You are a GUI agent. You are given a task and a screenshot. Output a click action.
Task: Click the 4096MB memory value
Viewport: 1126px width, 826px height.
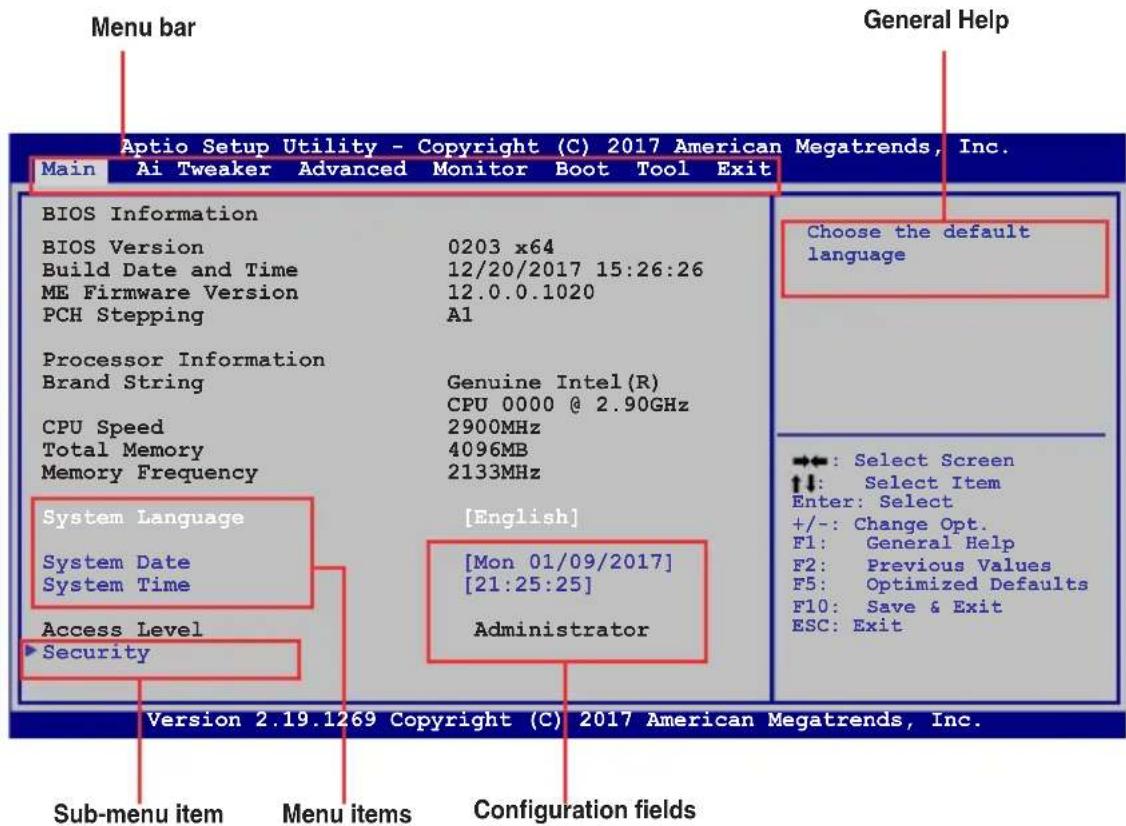pos(487,450)
